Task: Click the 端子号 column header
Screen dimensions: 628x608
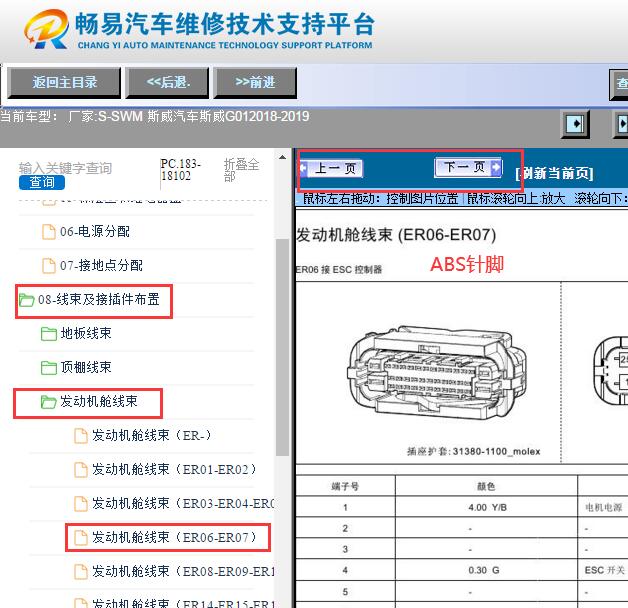Action: click(345, 487)
